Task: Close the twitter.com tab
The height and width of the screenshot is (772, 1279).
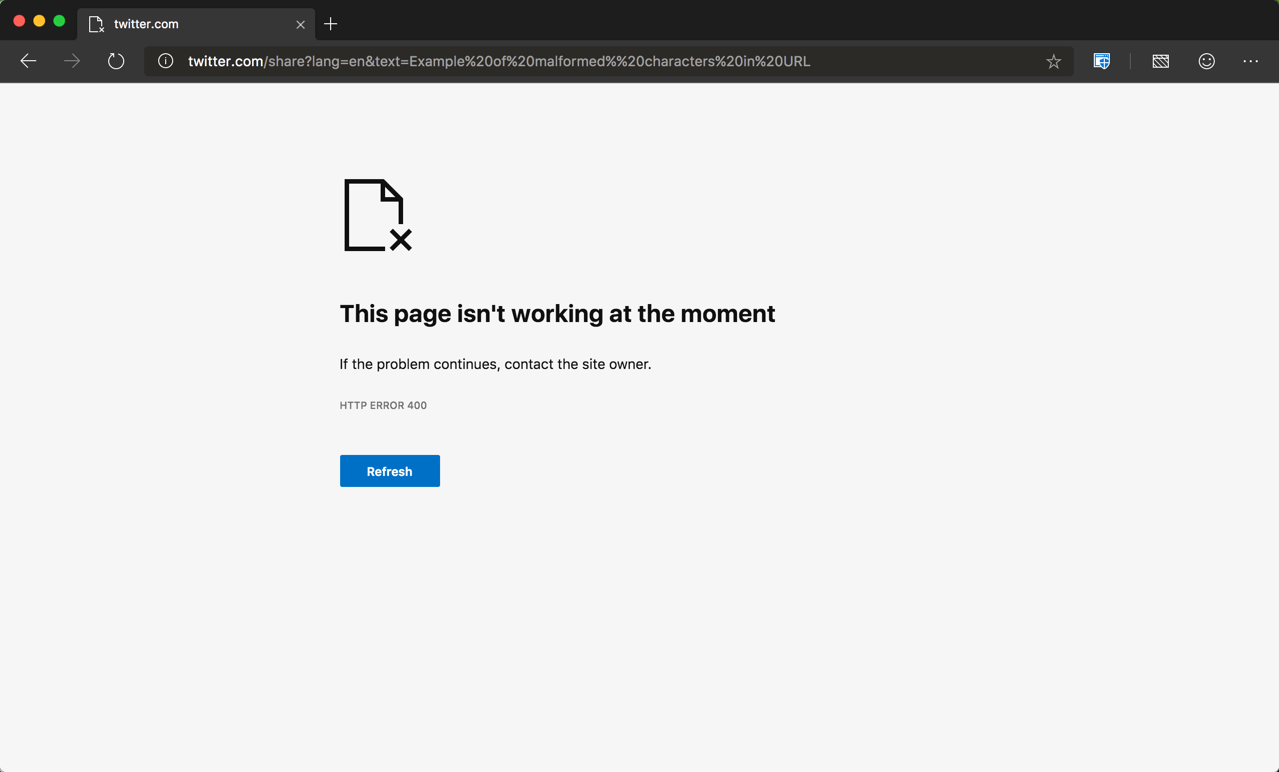Action: point(300,24)
